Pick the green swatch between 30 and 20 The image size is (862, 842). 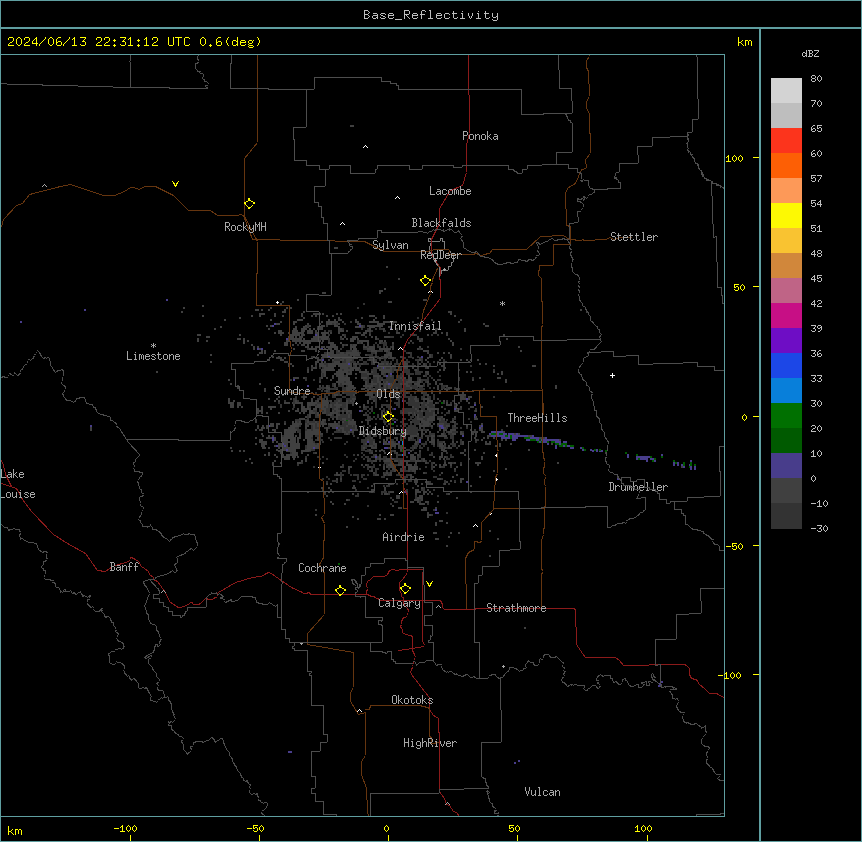(x=786, y=416)
